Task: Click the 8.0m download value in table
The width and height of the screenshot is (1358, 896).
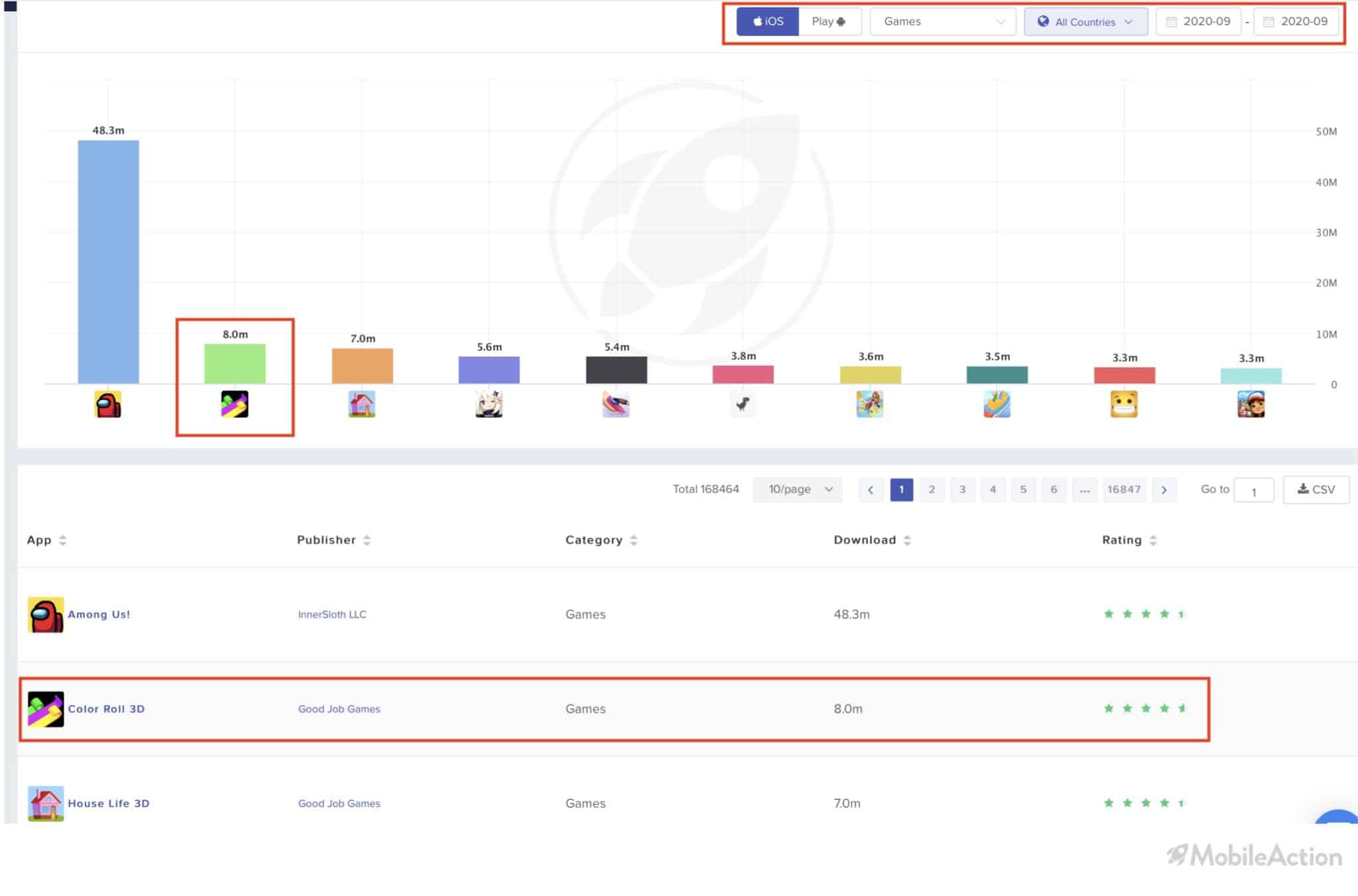Action: click(x=848, y=708)
